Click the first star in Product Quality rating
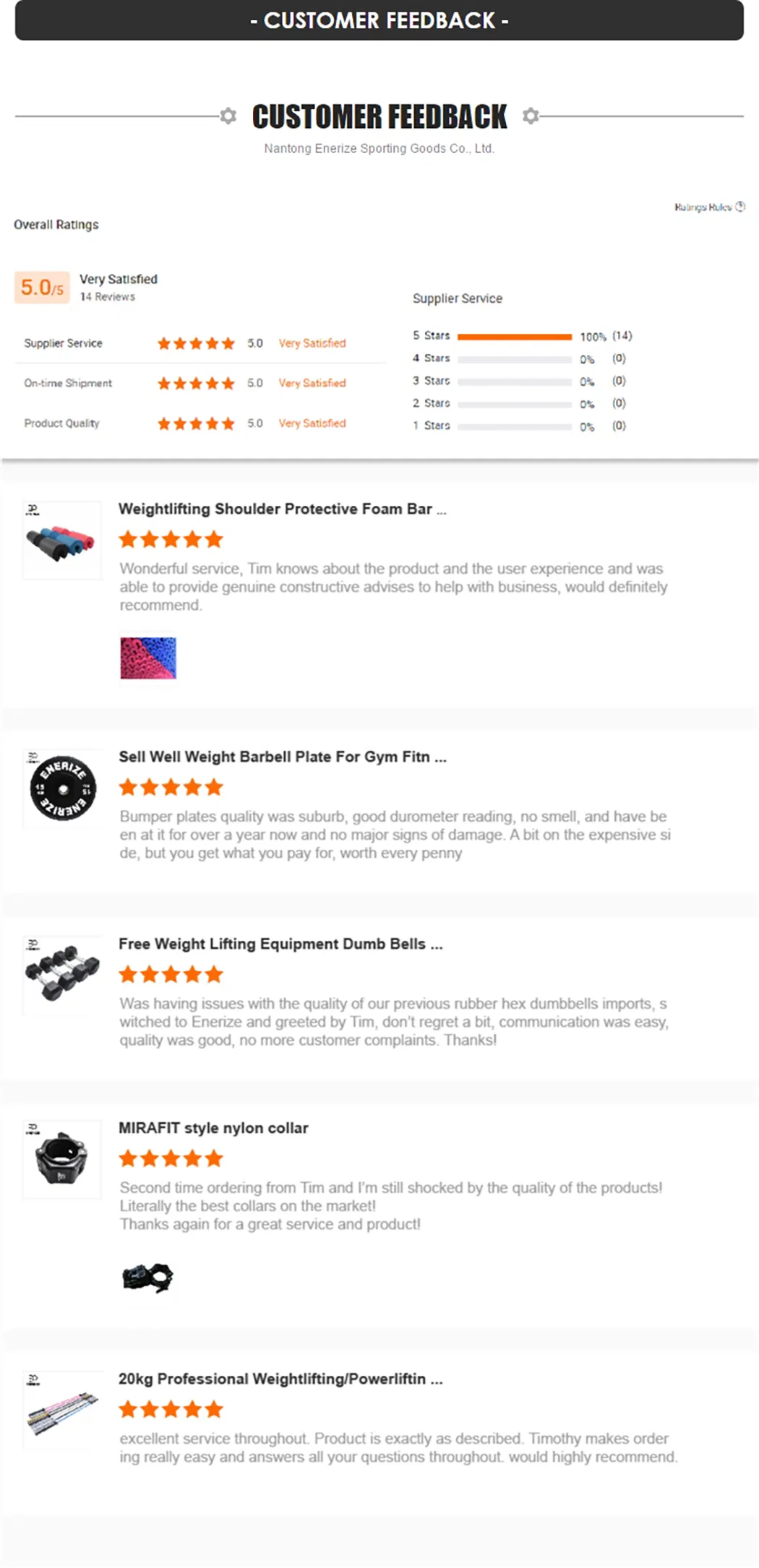The width and height of the screenshot is (759, 1568). (164, 423)
